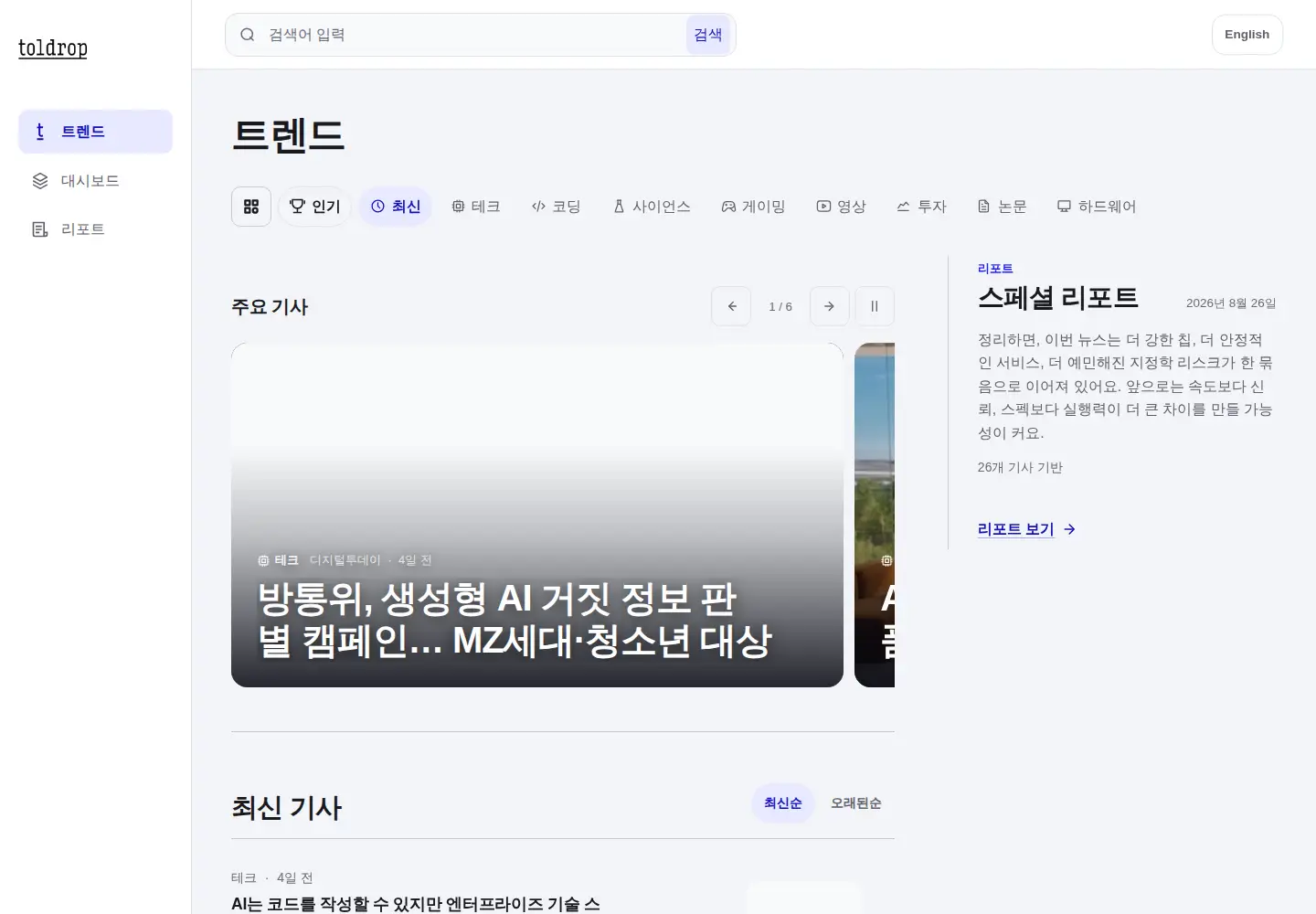
Task: Sort latest articles by 오래된순
Action: coord(856,803)
